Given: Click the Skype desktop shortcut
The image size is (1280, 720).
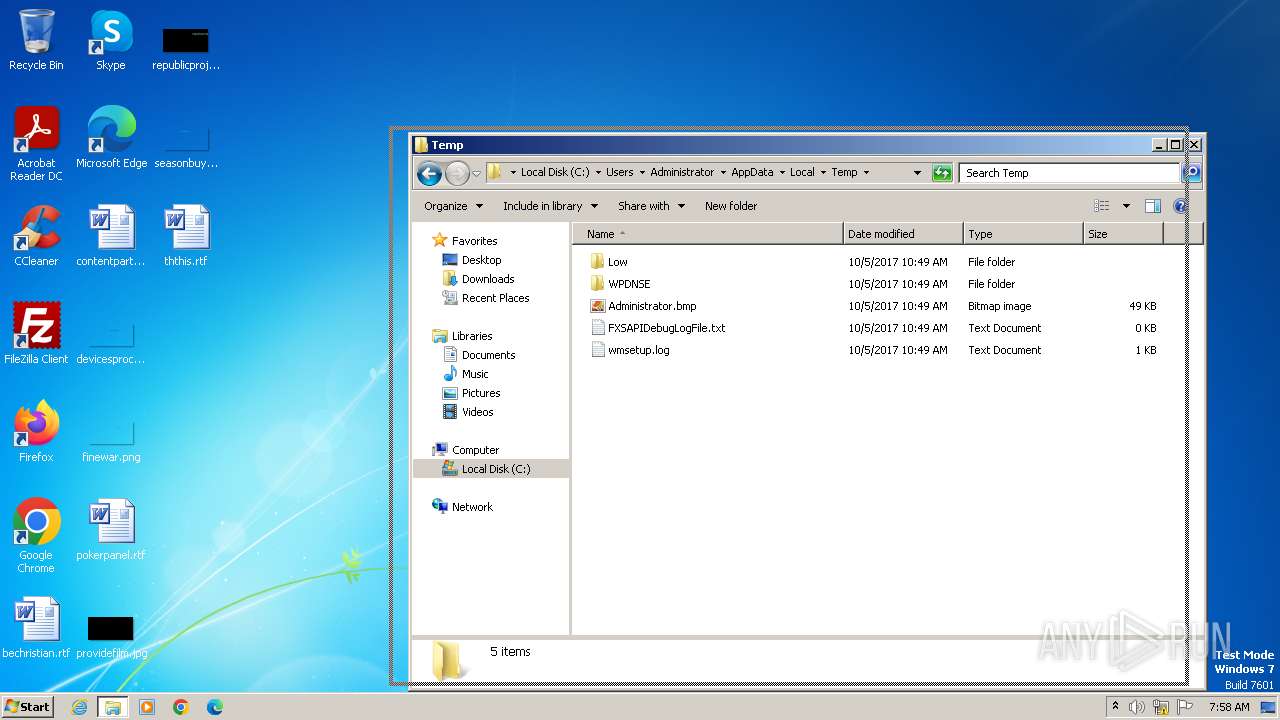Looking at the screenshot, I should pyautogui.click(x=110, y=41).
